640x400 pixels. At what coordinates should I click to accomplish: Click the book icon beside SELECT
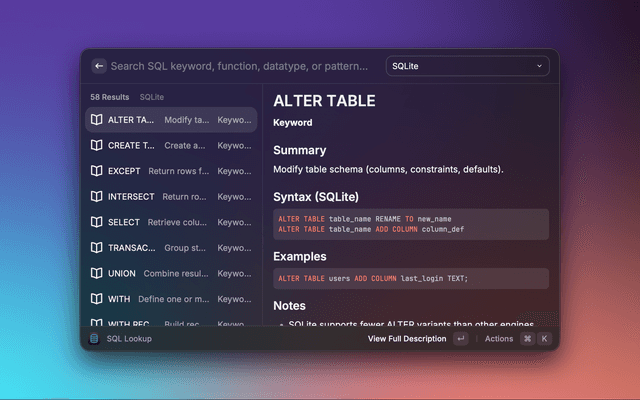click(x=96, y=222)
